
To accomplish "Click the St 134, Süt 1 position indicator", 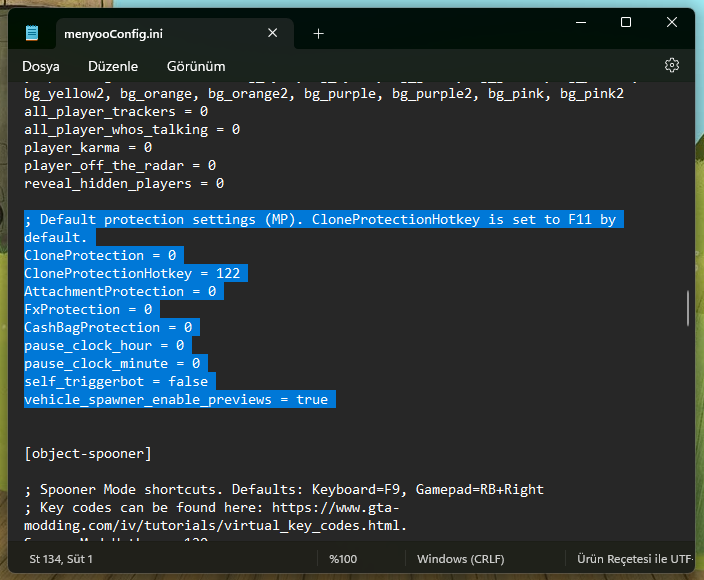I will [x=61, y=559].
